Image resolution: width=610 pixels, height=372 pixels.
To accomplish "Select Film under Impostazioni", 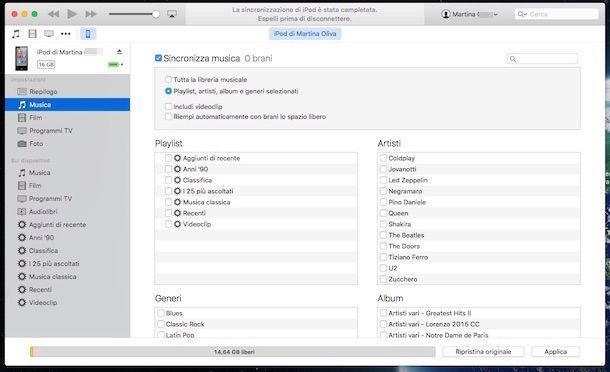I will (x=68, y=118).
